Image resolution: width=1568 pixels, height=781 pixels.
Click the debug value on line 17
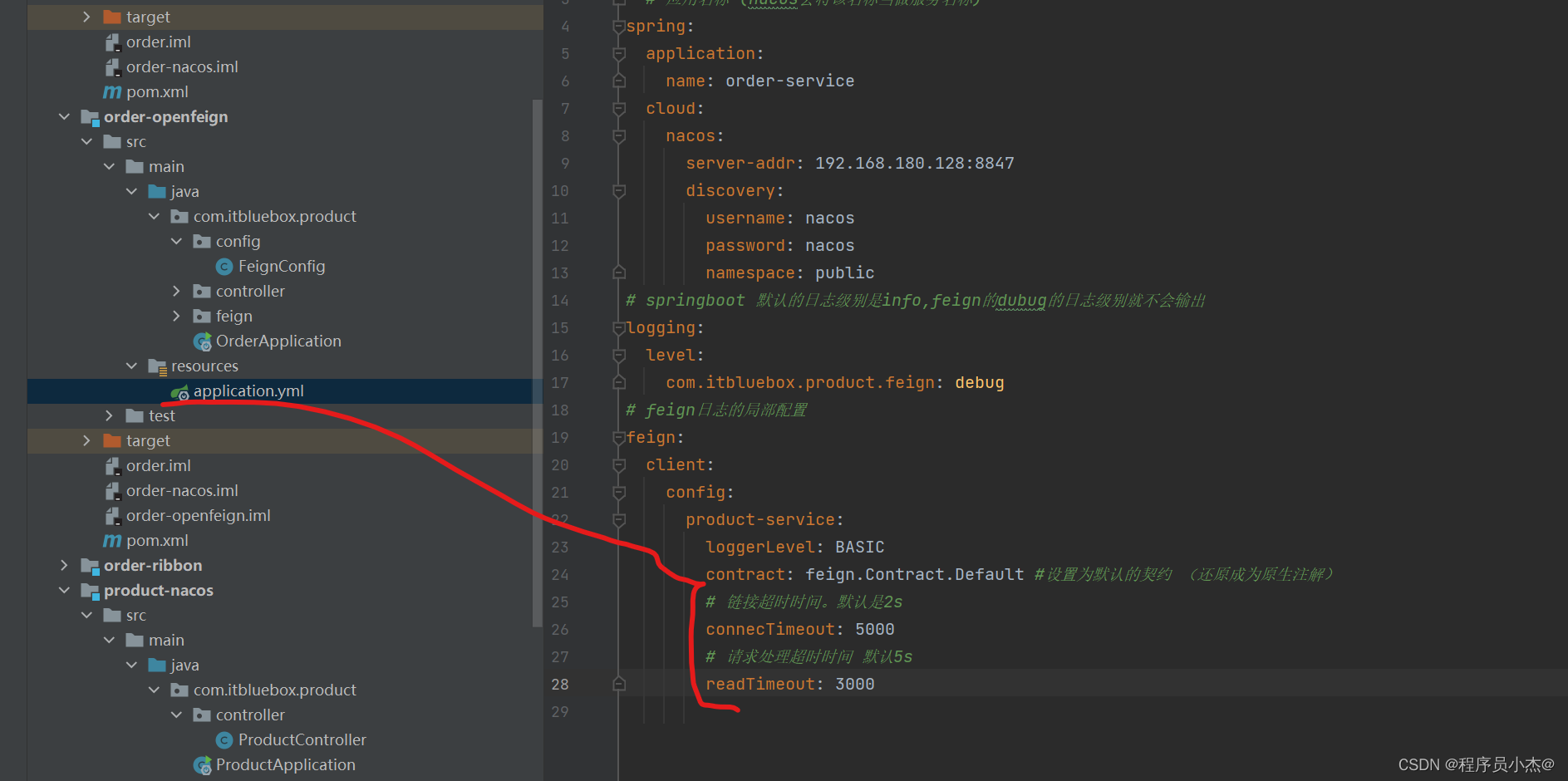(x=979, y=382)
